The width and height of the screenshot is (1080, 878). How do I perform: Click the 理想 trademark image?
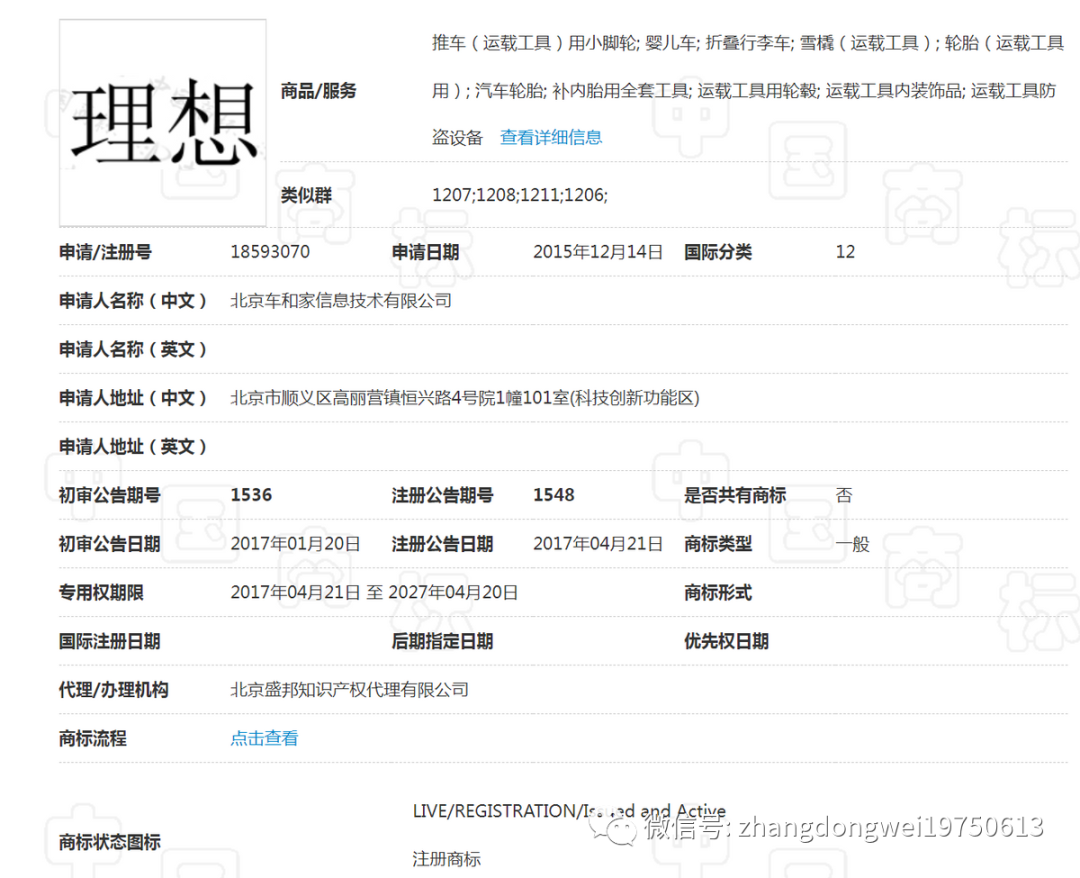pos(163,123)
